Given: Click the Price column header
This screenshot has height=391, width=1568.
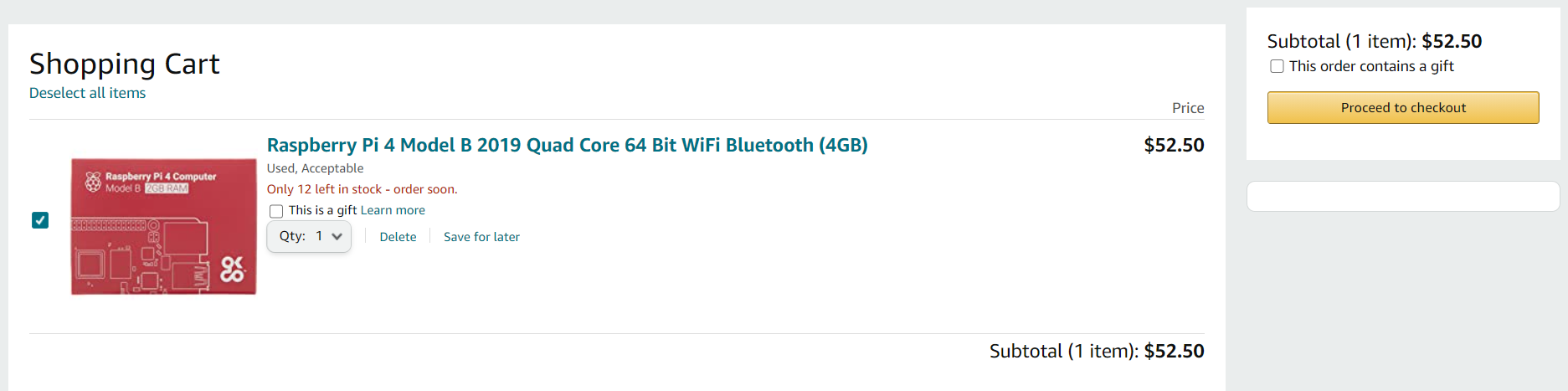Looking at the screenshot, I should [1187, 108].
